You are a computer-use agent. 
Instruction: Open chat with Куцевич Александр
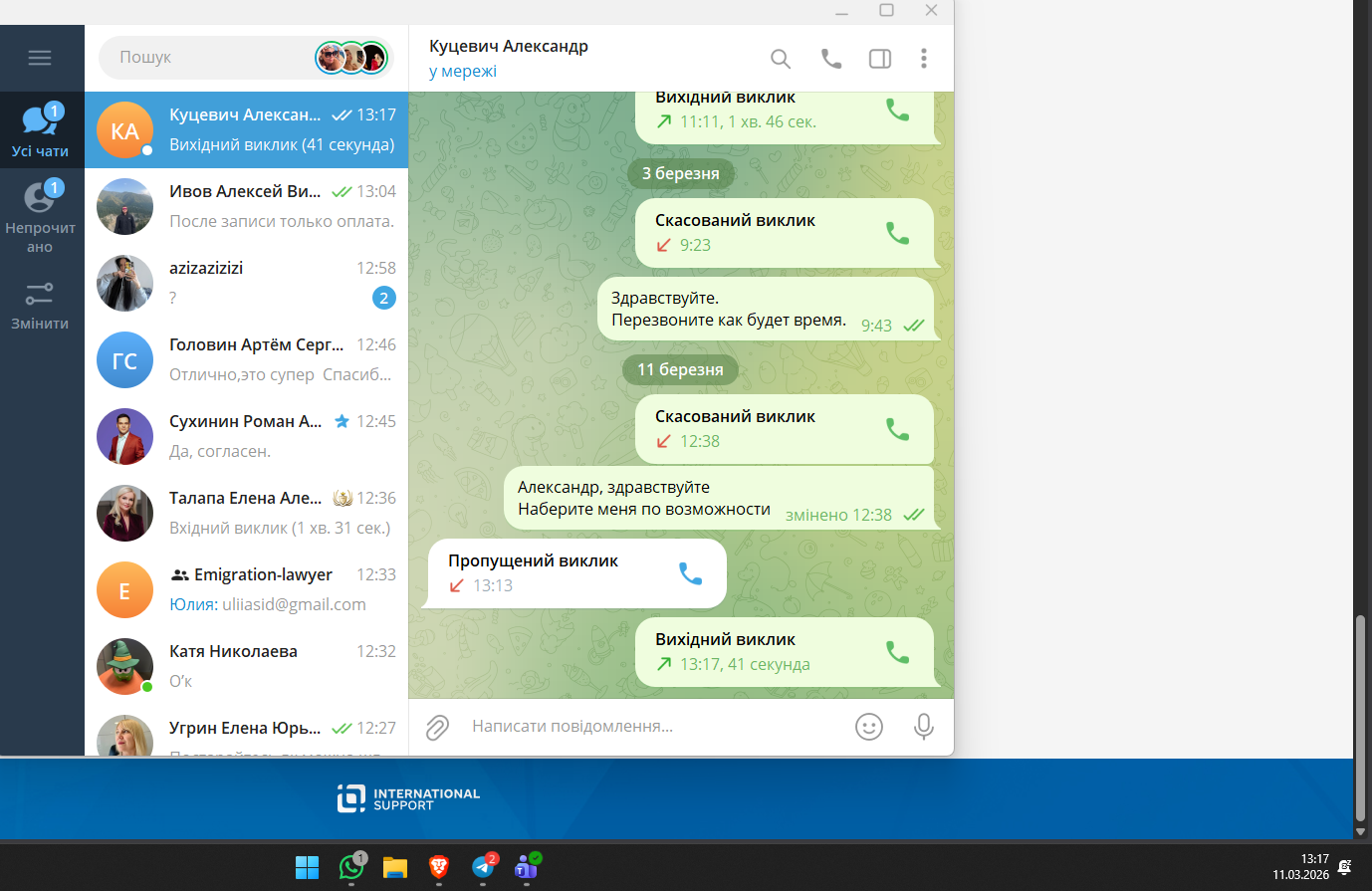point(246,130)
